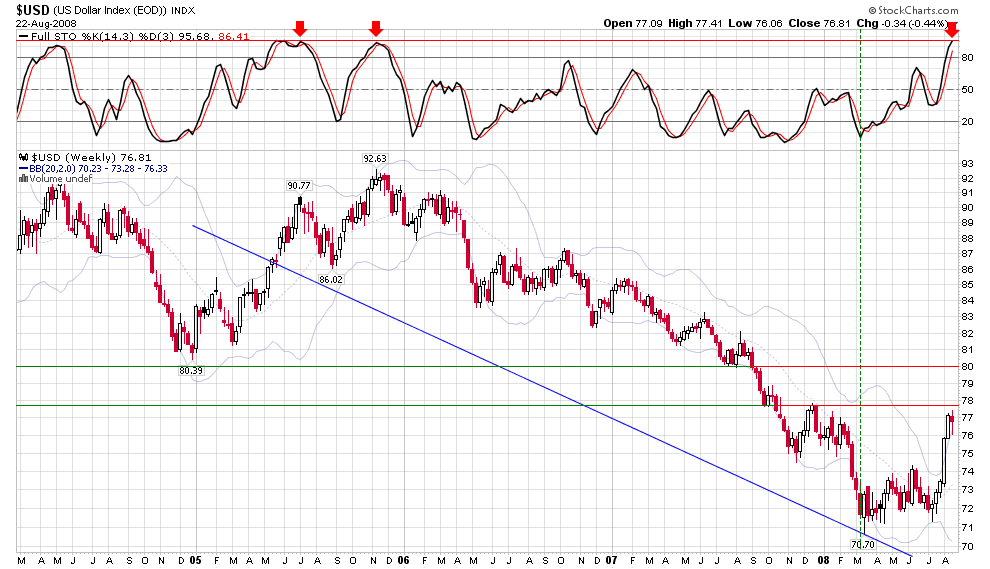This screenshot has height=569, width=990.
Task: Click the blue BB line legend icon
Action: [23, 169]
